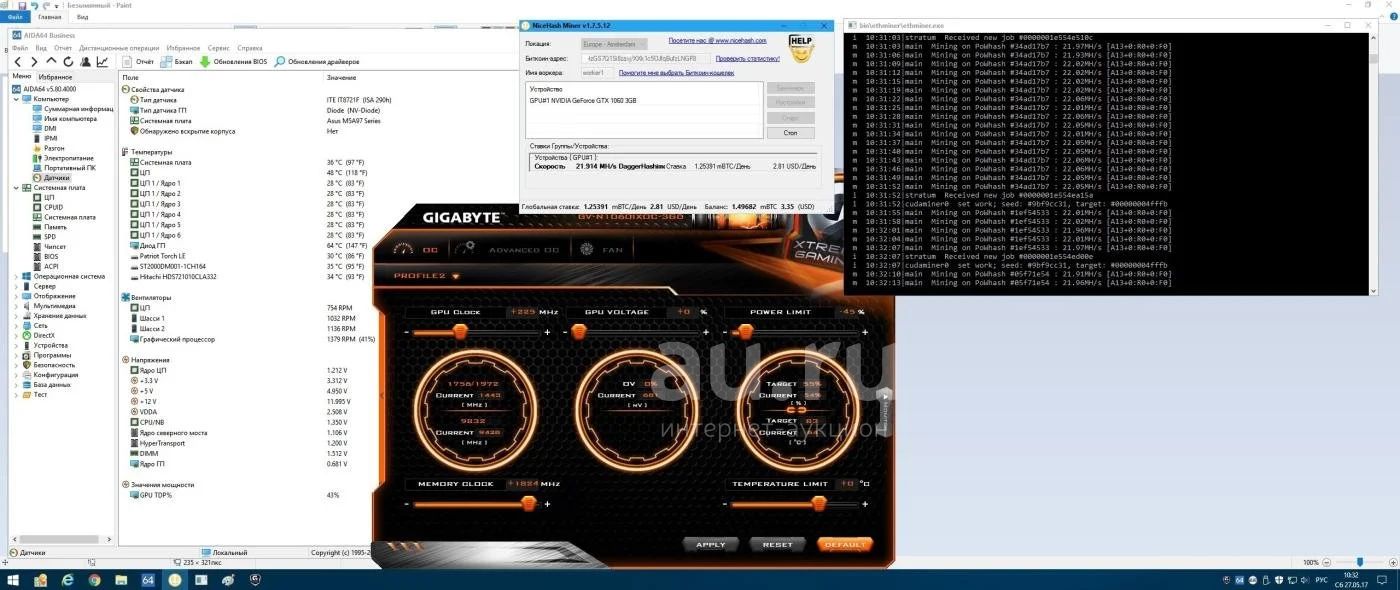Click the Отчёт report toolbar button
The image size is (1400, 590).
[x=138, y=62]
